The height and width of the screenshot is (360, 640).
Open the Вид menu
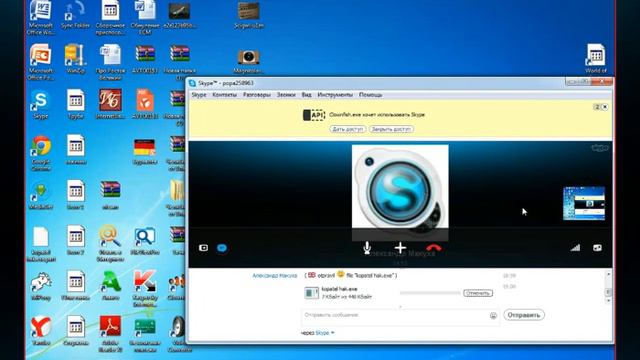pyautogui.click(x=307, y=95)
